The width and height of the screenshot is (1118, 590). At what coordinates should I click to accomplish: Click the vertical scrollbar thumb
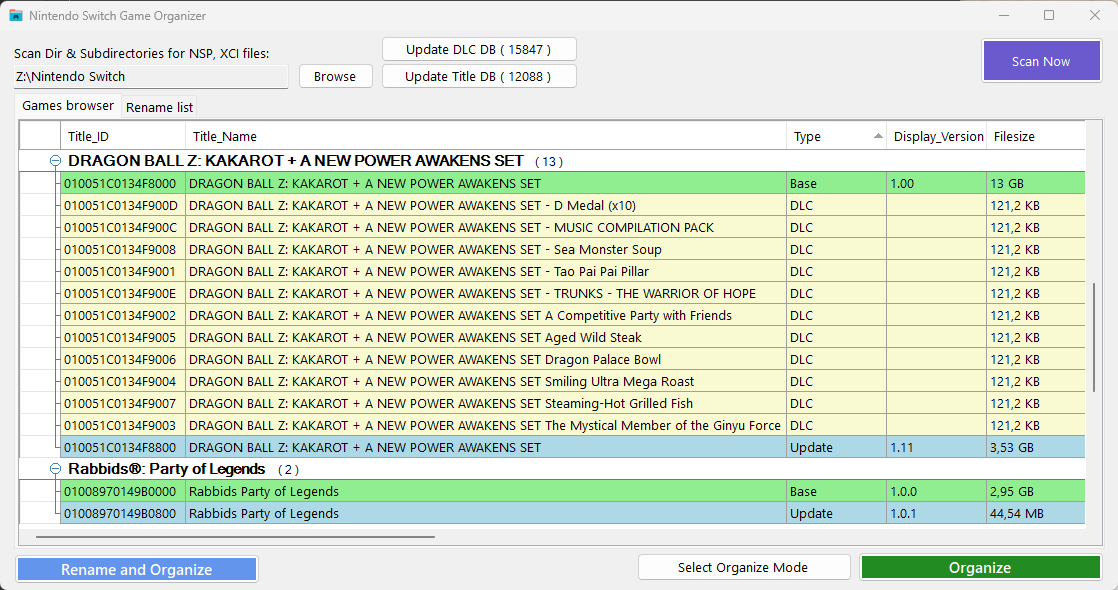coord(1094,337)
